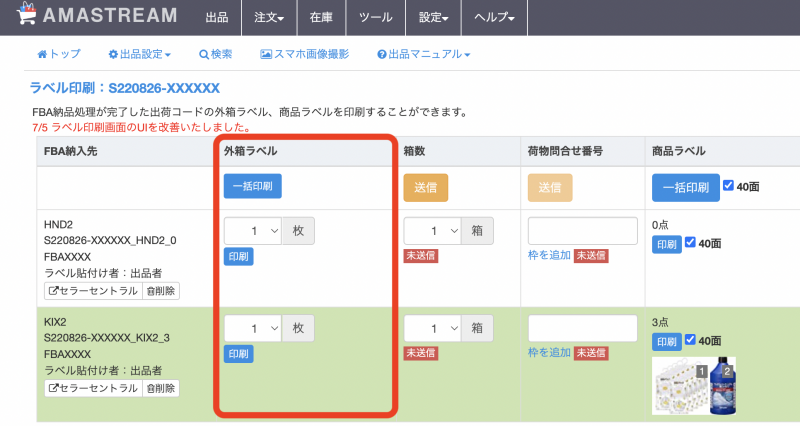Image resolution: width=800 pixels, height=426 pixels.
Task: Click 未送信 badge under KIX2 箱数
Action: 421,353
